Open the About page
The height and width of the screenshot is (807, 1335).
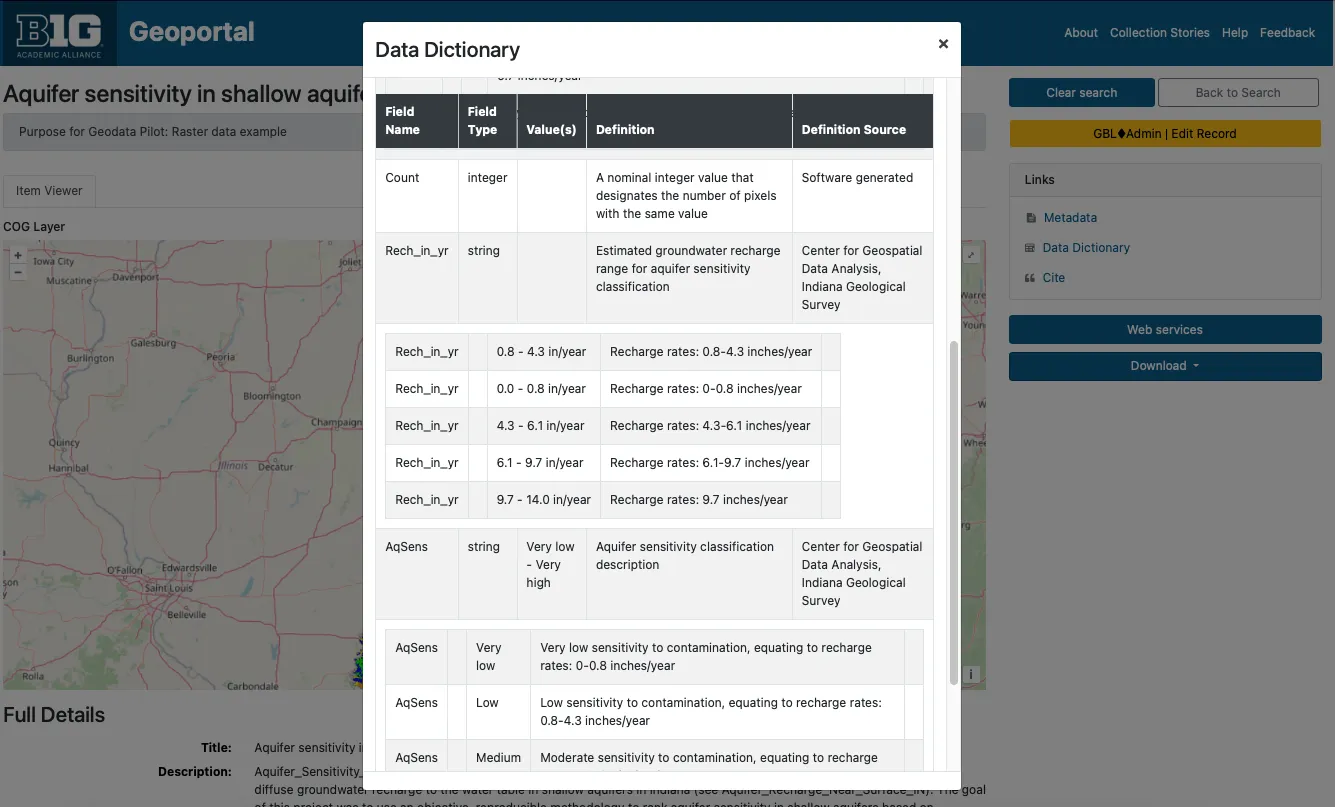pos(1080,33)
